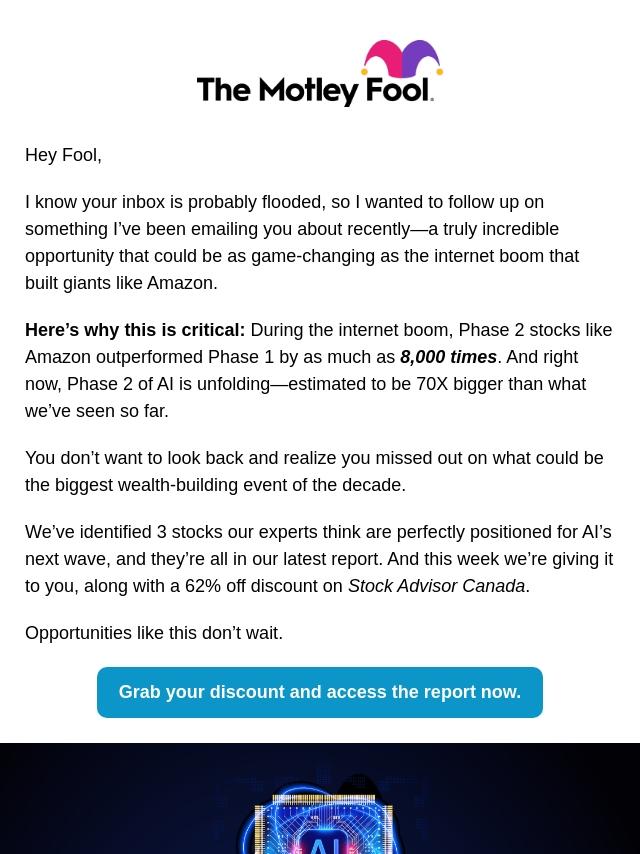Click 'Phase 2 of AI is unfolding' text

170,384
